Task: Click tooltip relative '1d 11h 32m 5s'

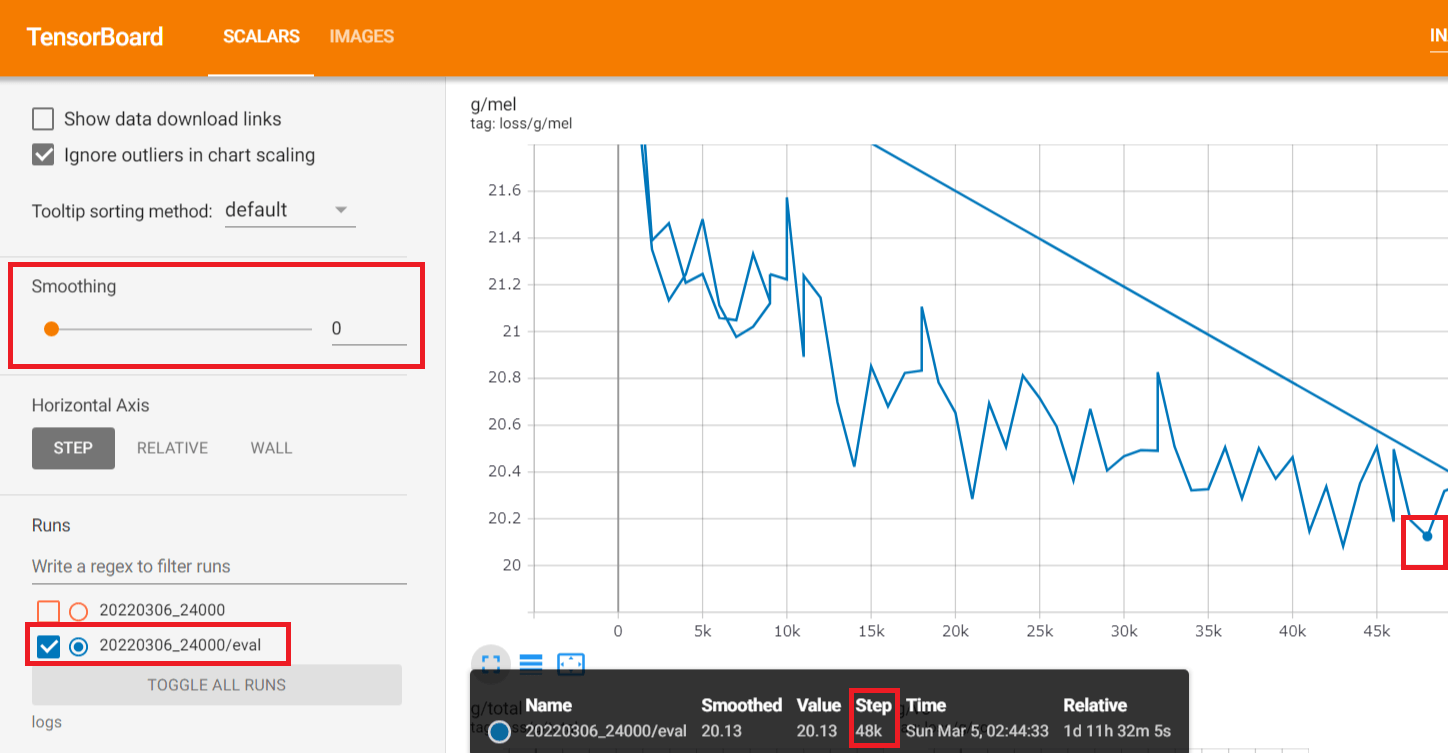Action: pyautogui.click(x=1117, y=731)
